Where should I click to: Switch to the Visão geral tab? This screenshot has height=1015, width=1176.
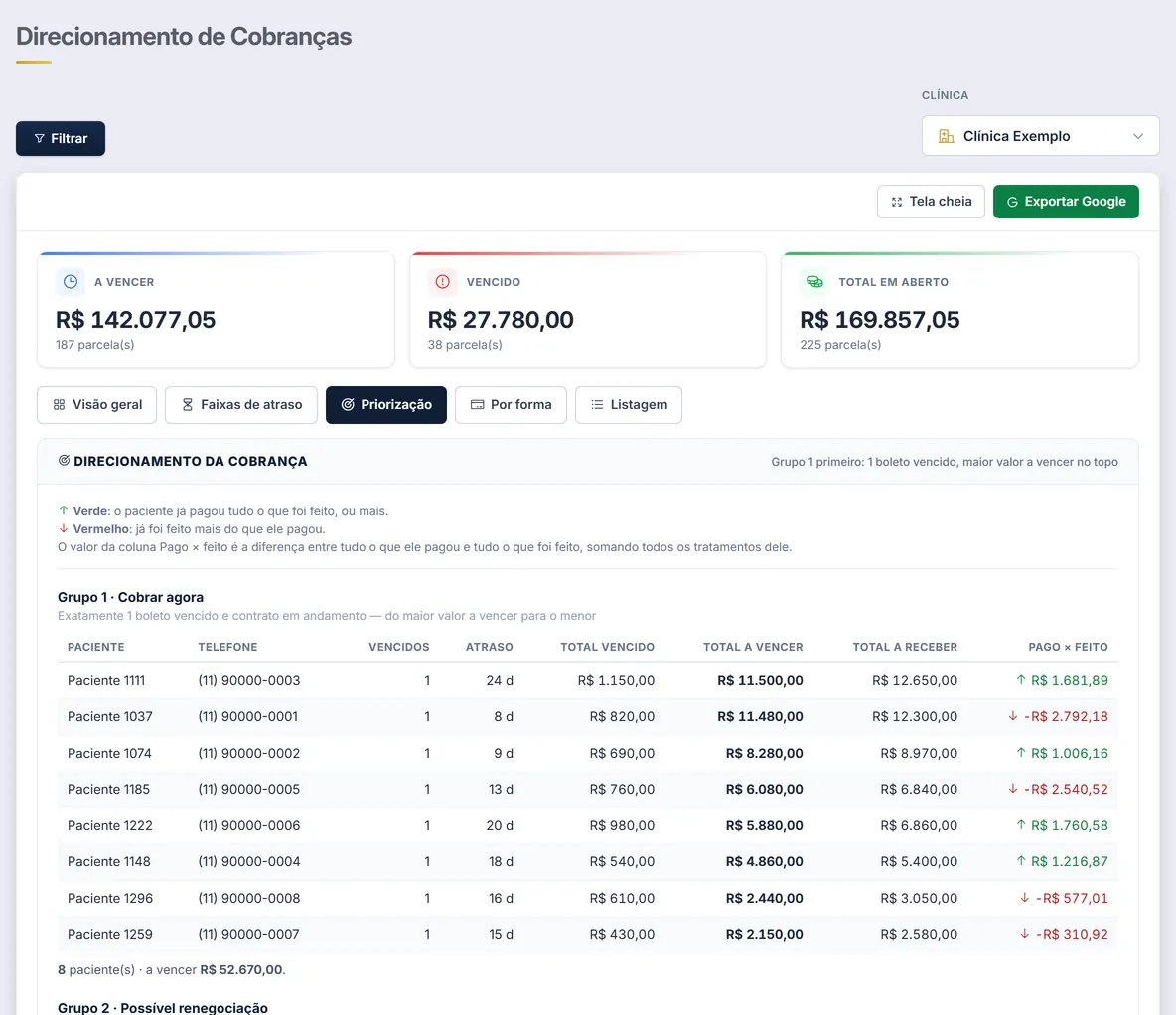[x=96, y=405]
